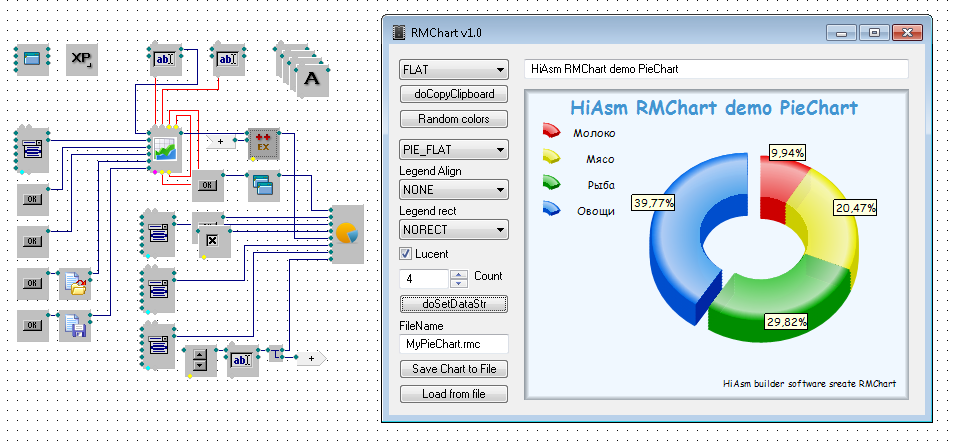Click the FileName field MyPieChart.rmc
Screen dimensions: 953x444
[x=453, y=343]
